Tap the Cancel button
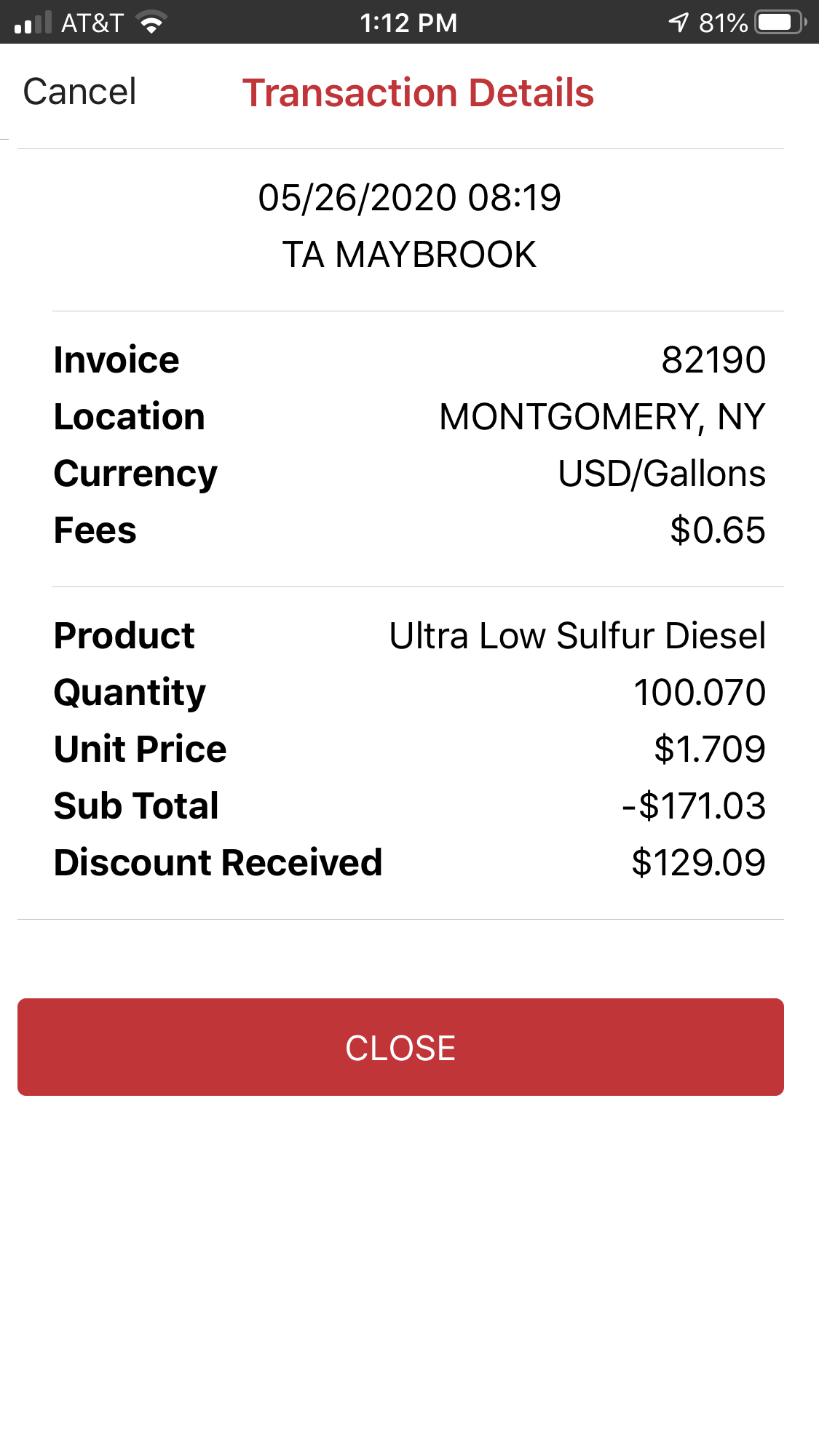 80,92
